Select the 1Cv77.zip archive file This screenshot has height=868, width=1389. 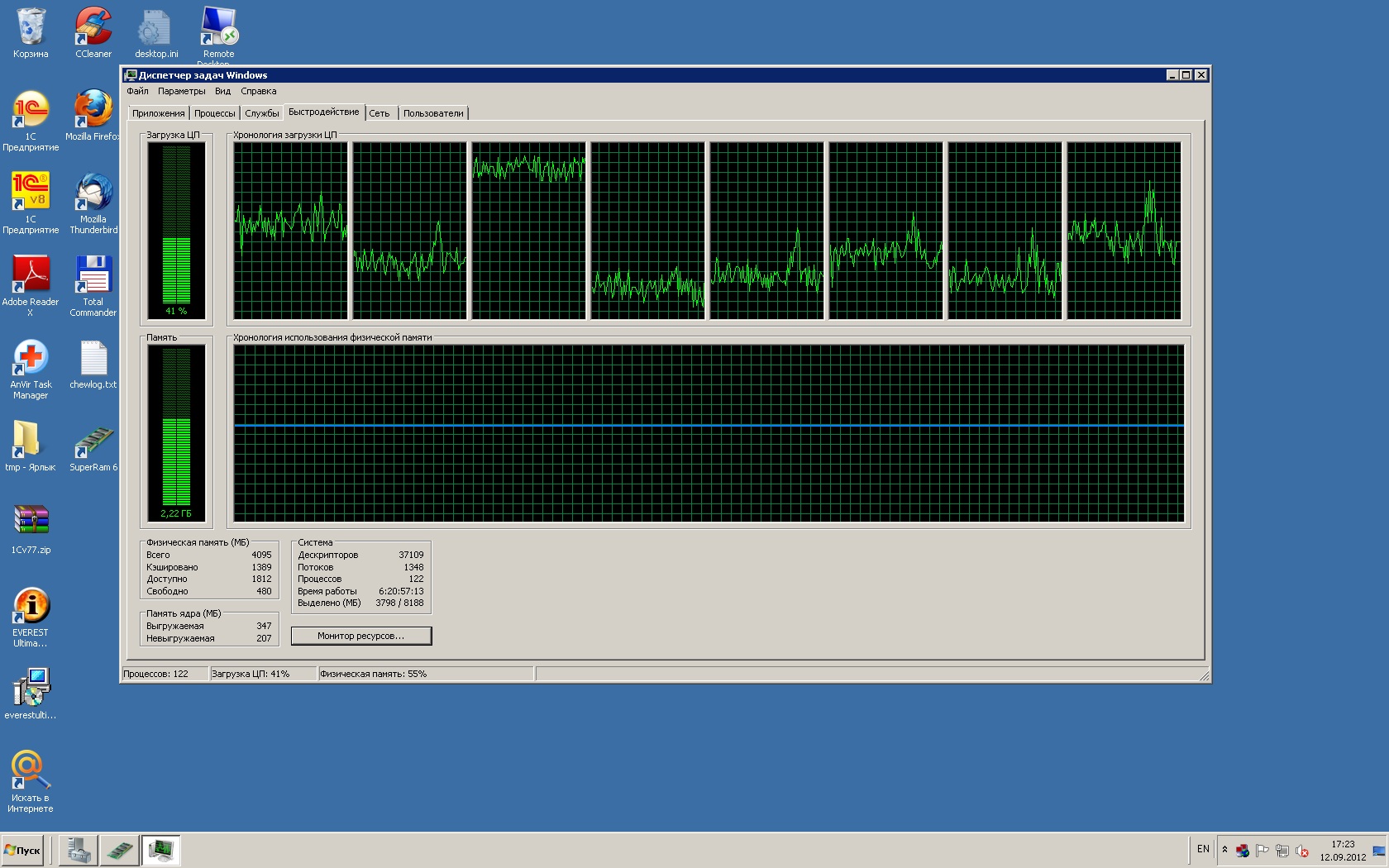click(31, 522)
